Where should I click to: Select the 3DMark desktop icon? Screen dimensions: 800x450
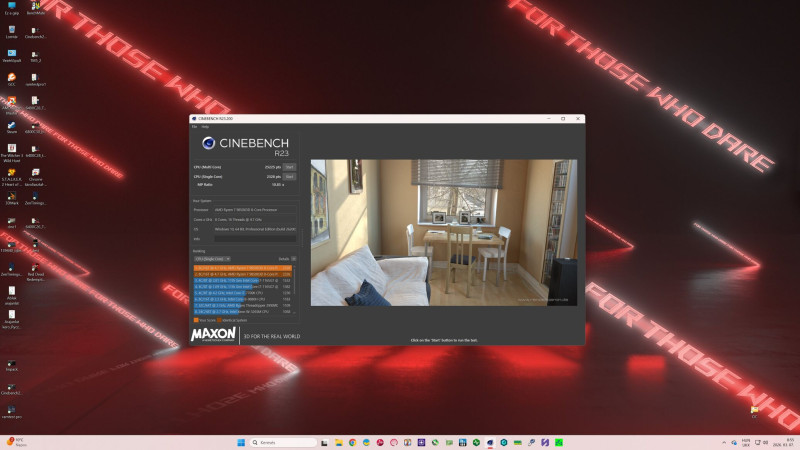[x=11, y=198]
